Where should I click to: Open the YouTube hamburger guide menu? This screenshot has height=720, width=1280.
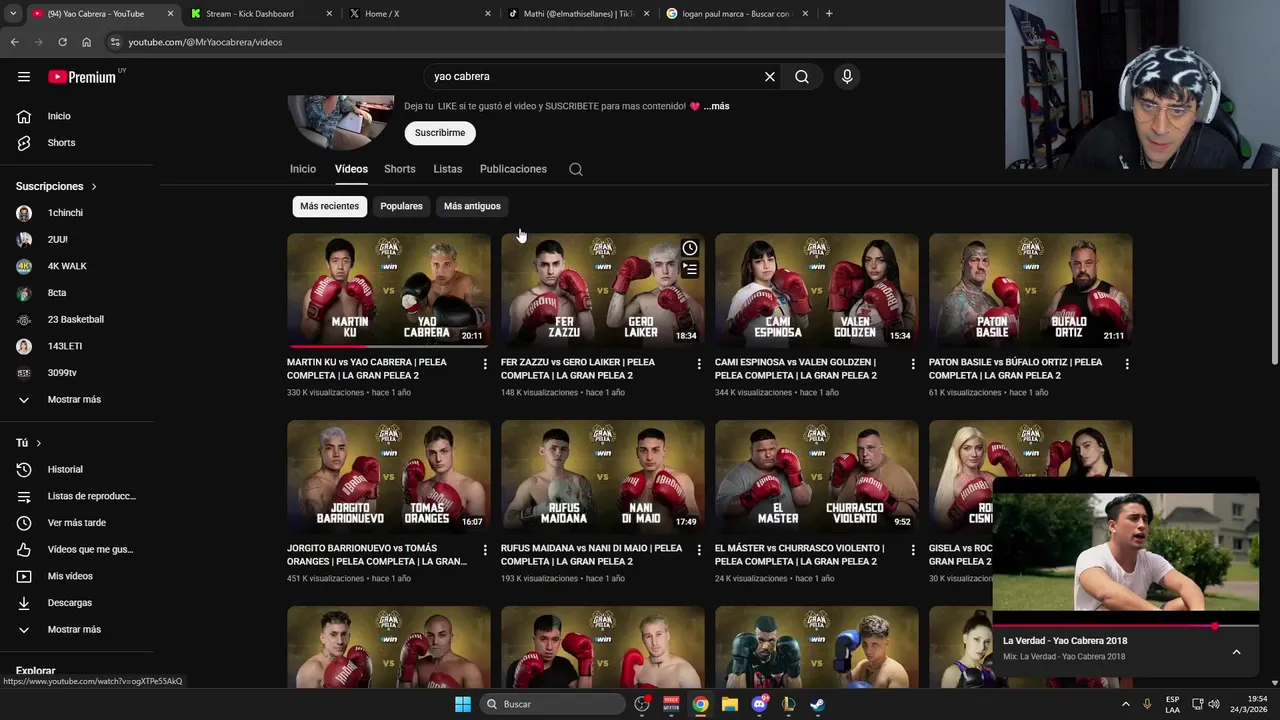[x=24, y=77]
